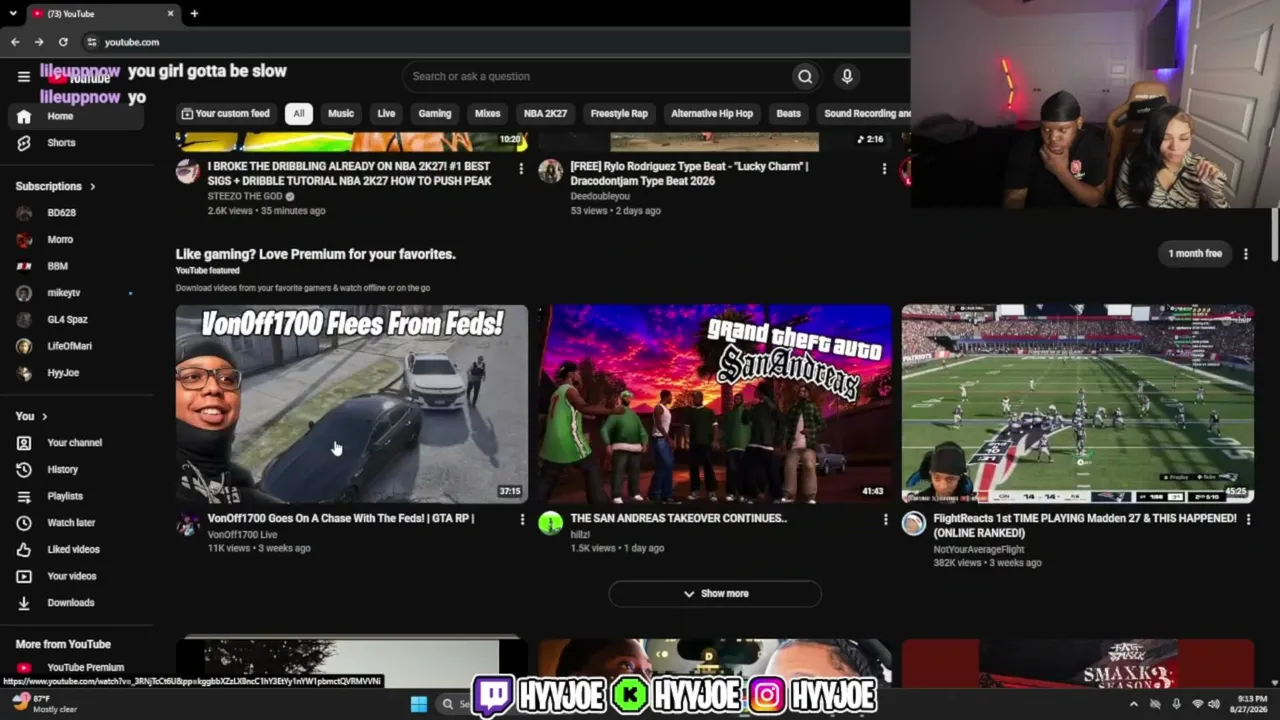Open Shorts in the sidebar
Viewport: 1280px width, 720px height.
click(x=76, y=143)
